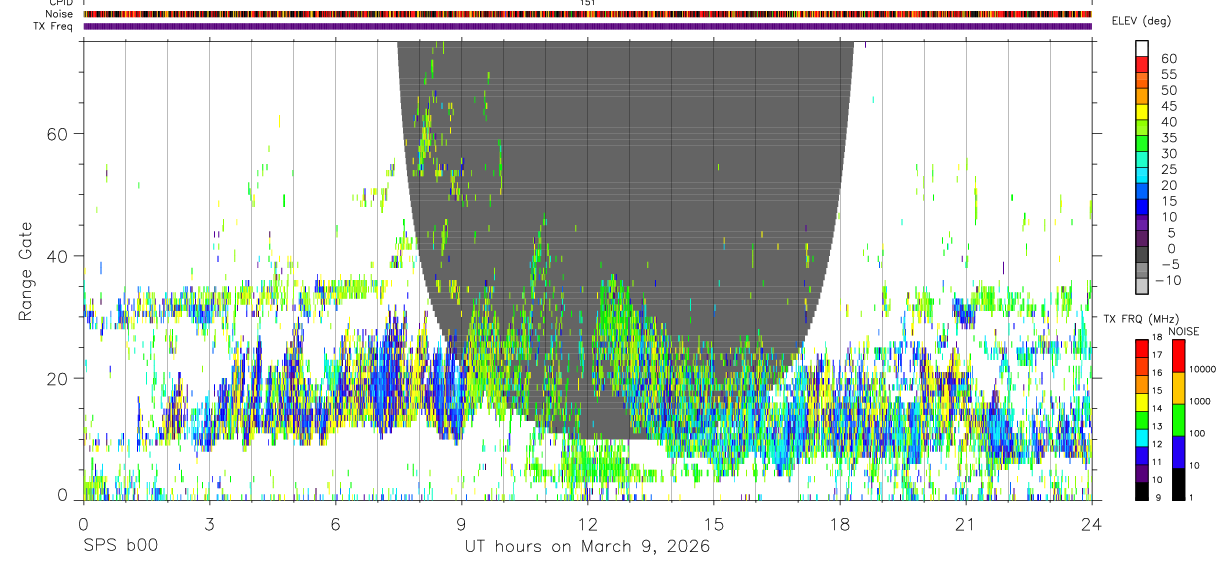The height and width of the screenshot is (567, 1228).
Task: Click x-axis tick label '24'
Action: point(1092,524)
